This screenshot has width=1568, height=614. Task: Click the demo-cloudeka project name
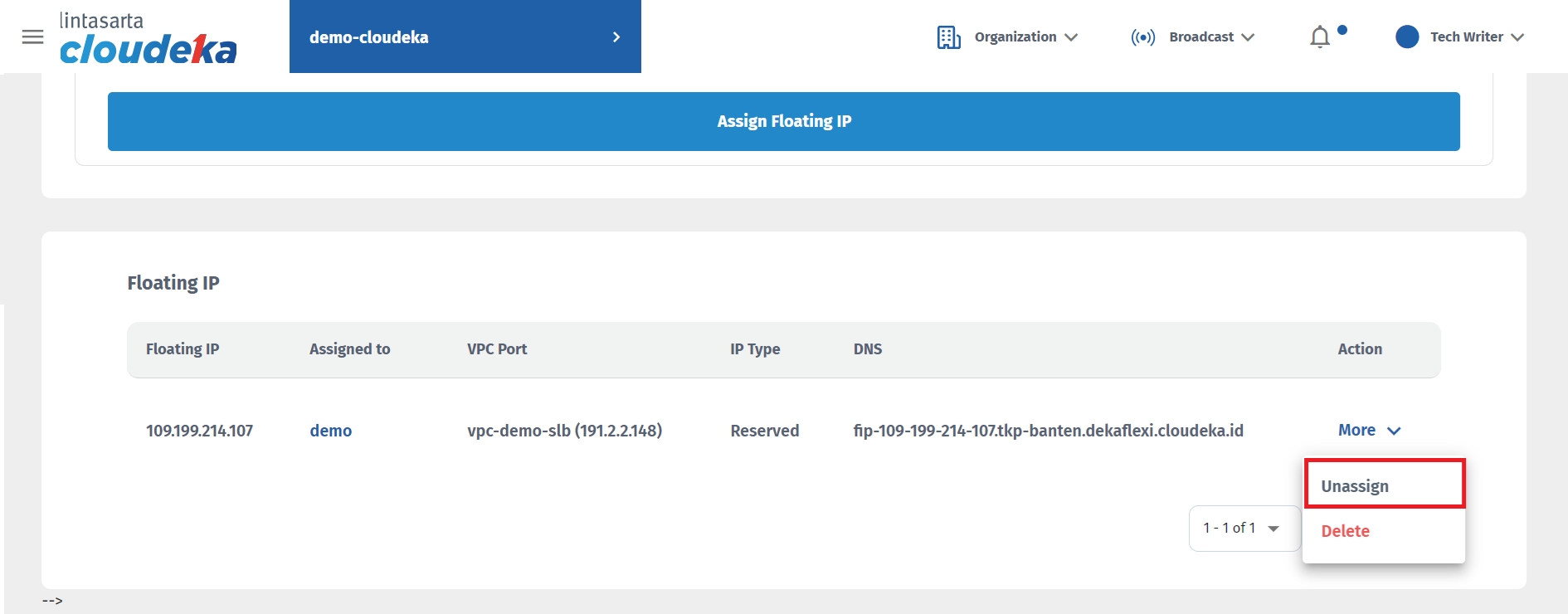369,37
